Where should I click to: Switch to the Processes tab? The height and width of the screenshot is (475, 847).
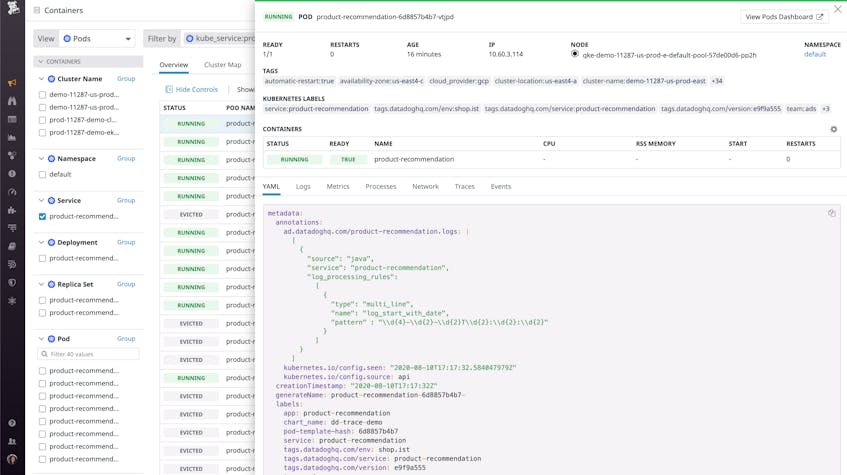pyautogui.click(x=381, y=186)
